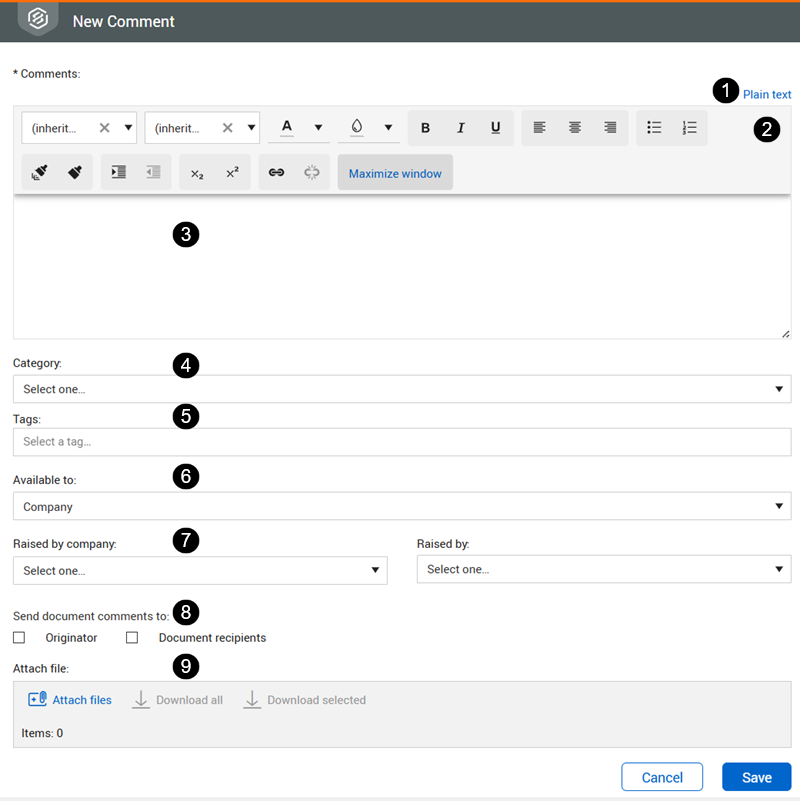The height and width of the screenshot is (801, 800).
Task: Enable the Document recipients checkbox
Action: [x=132, y=638]
